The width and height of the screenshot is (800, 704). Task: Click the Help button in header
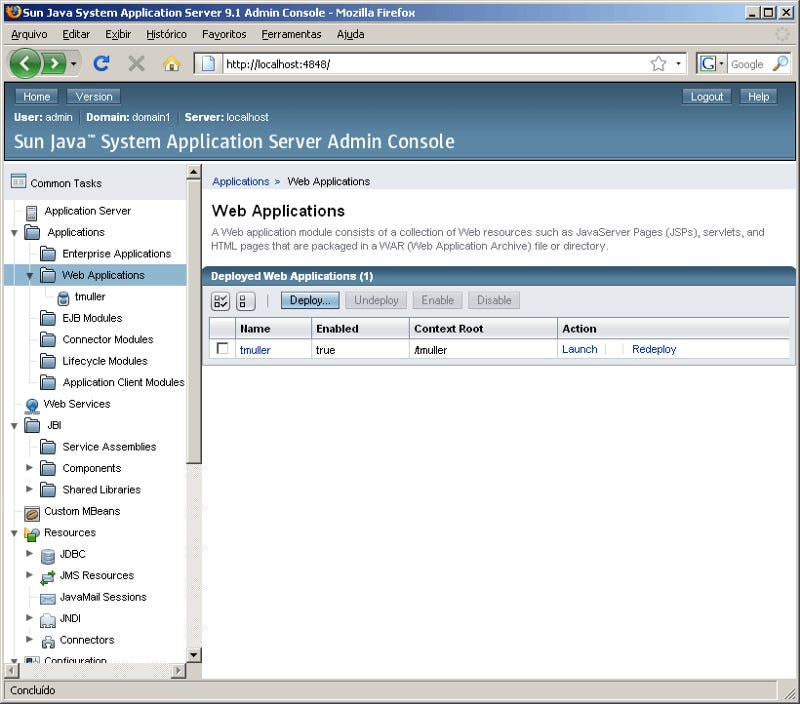758,97
